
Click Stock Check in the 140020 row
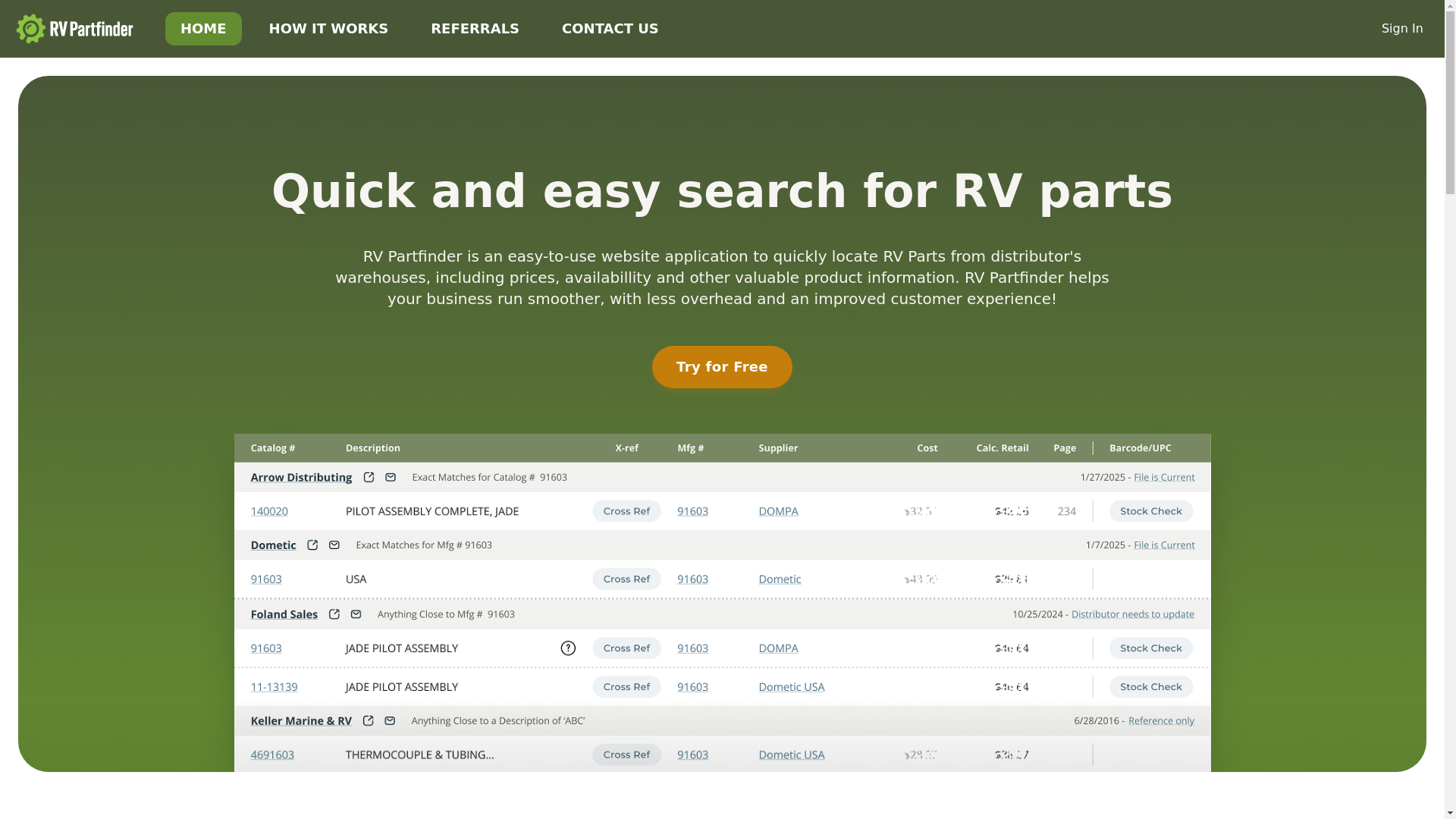(x=1150, y=511)
